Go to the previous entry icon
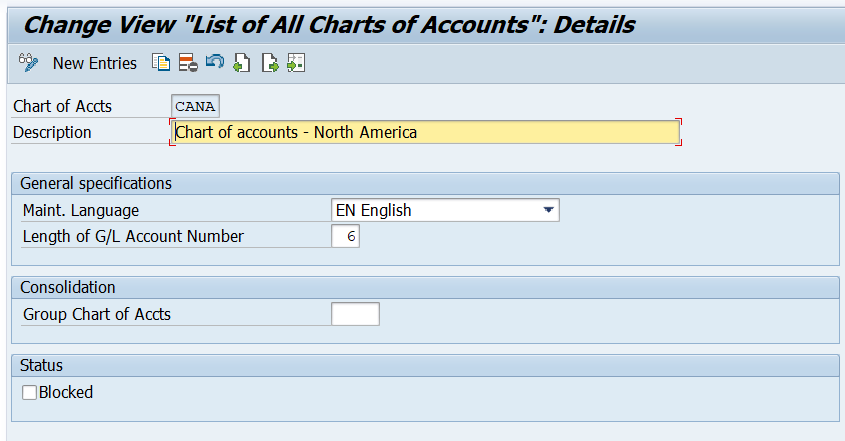The width and height of the screenshot is (845, 441). click(x=241, y=63)
